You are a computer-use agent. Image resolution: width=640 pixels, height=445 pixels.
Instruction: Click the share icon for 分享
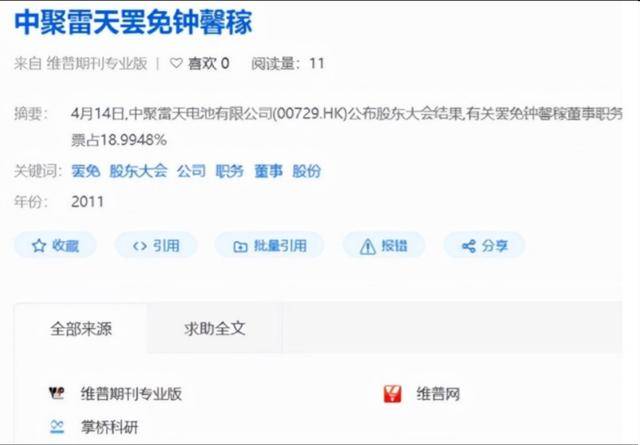click(469, 246)
